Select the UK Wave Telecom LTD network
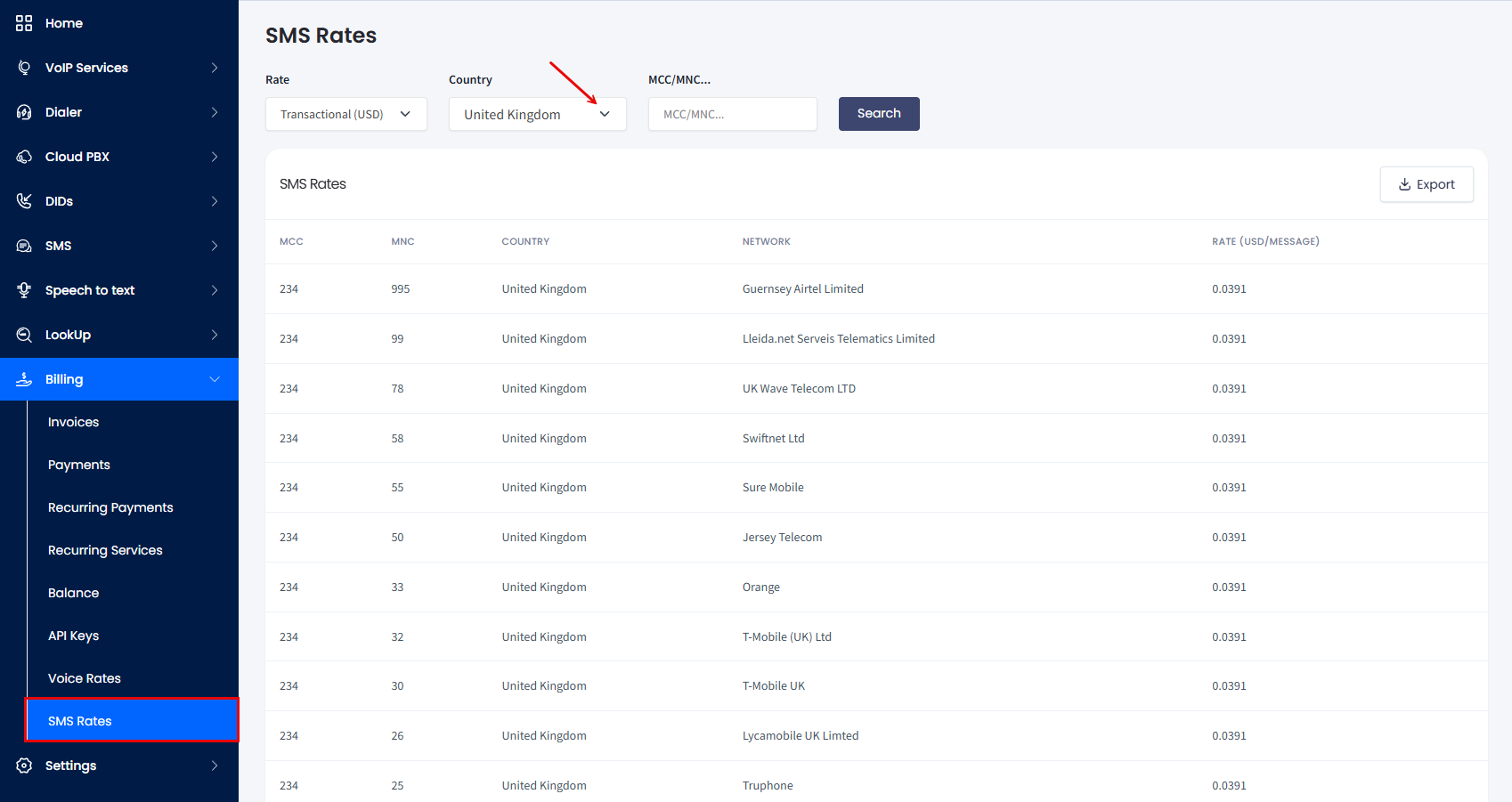Viewport: 1512px width, 802px height. [799, 389]
